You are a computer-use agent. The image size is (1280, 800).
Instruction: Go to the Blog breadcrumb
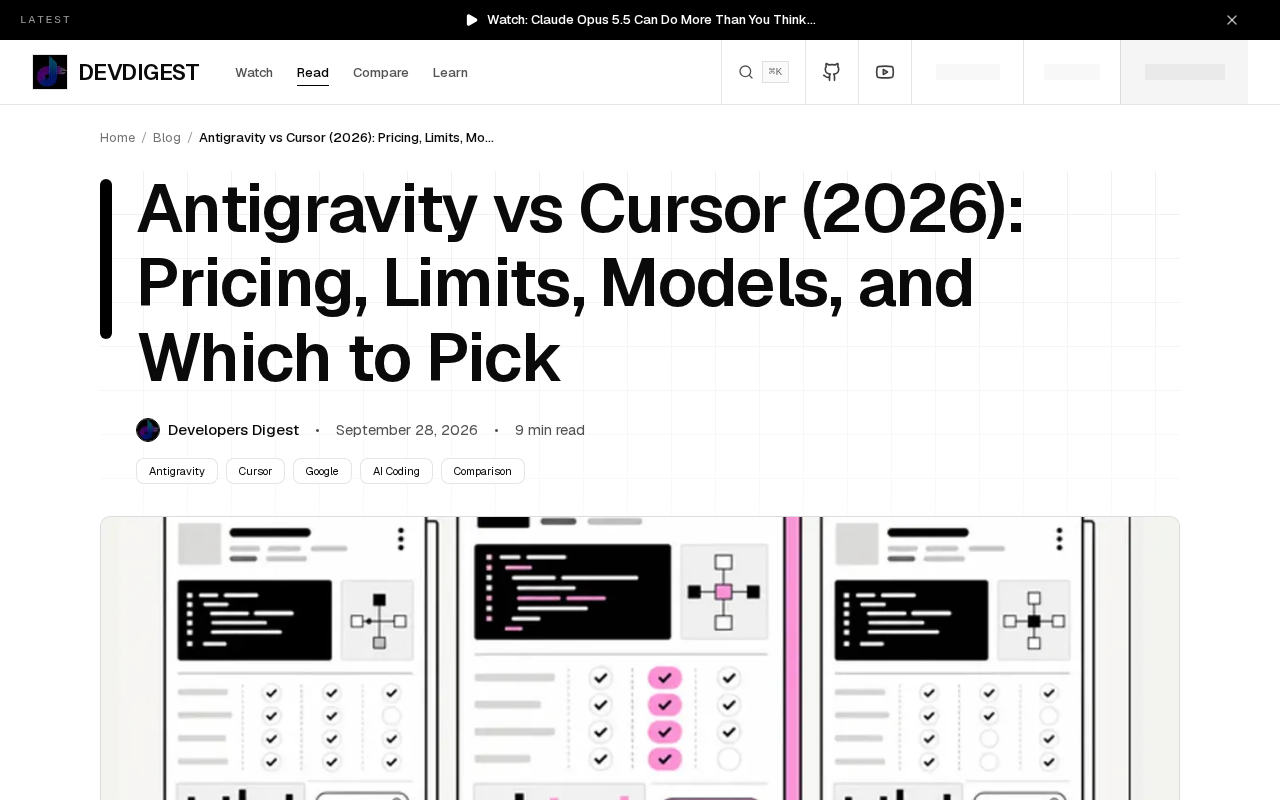coord(167,137)
